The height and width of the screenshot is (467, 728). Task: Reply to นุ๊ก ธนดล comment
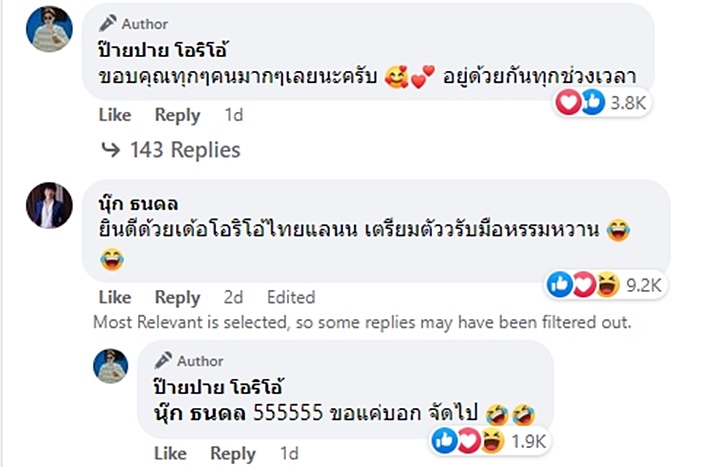(x=177, y=297)
